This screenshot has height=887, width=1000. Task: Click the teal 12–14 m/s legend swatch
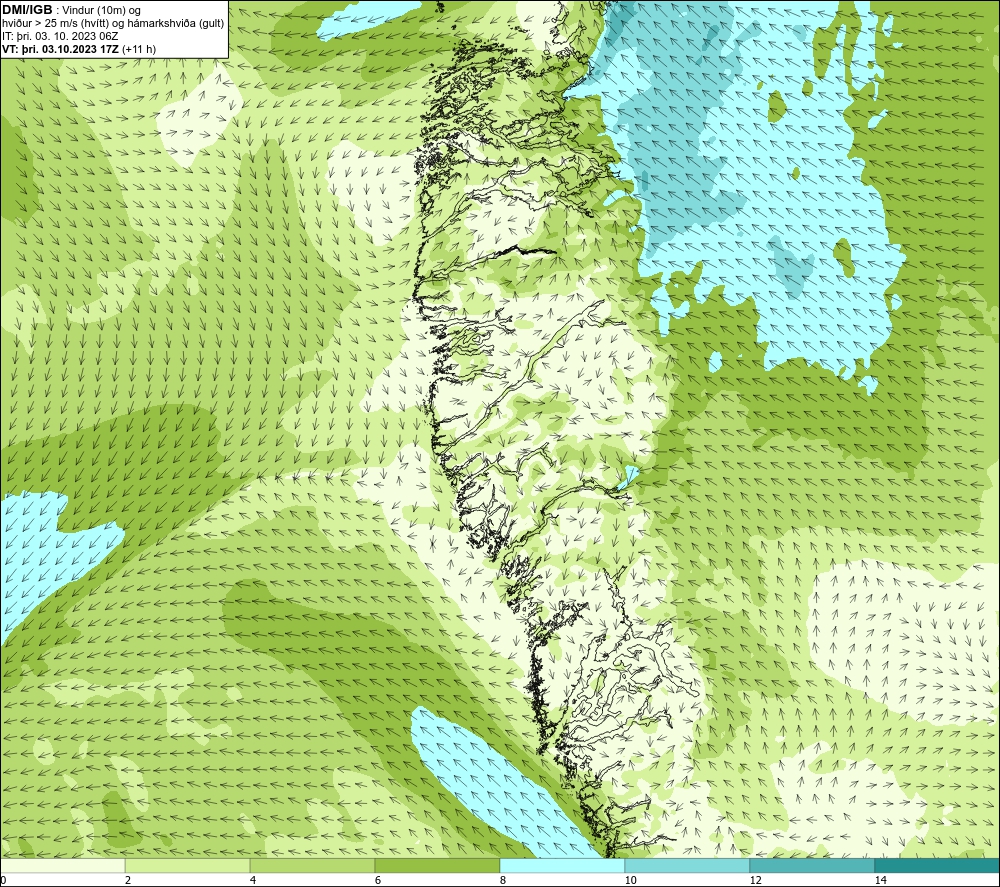(812, 865)
